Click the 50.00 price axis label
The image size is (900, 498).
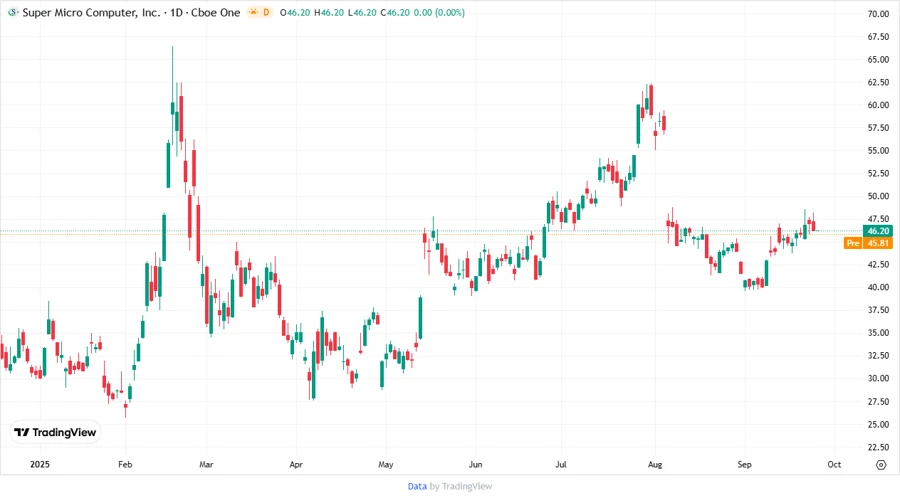[x=878, y=196]
